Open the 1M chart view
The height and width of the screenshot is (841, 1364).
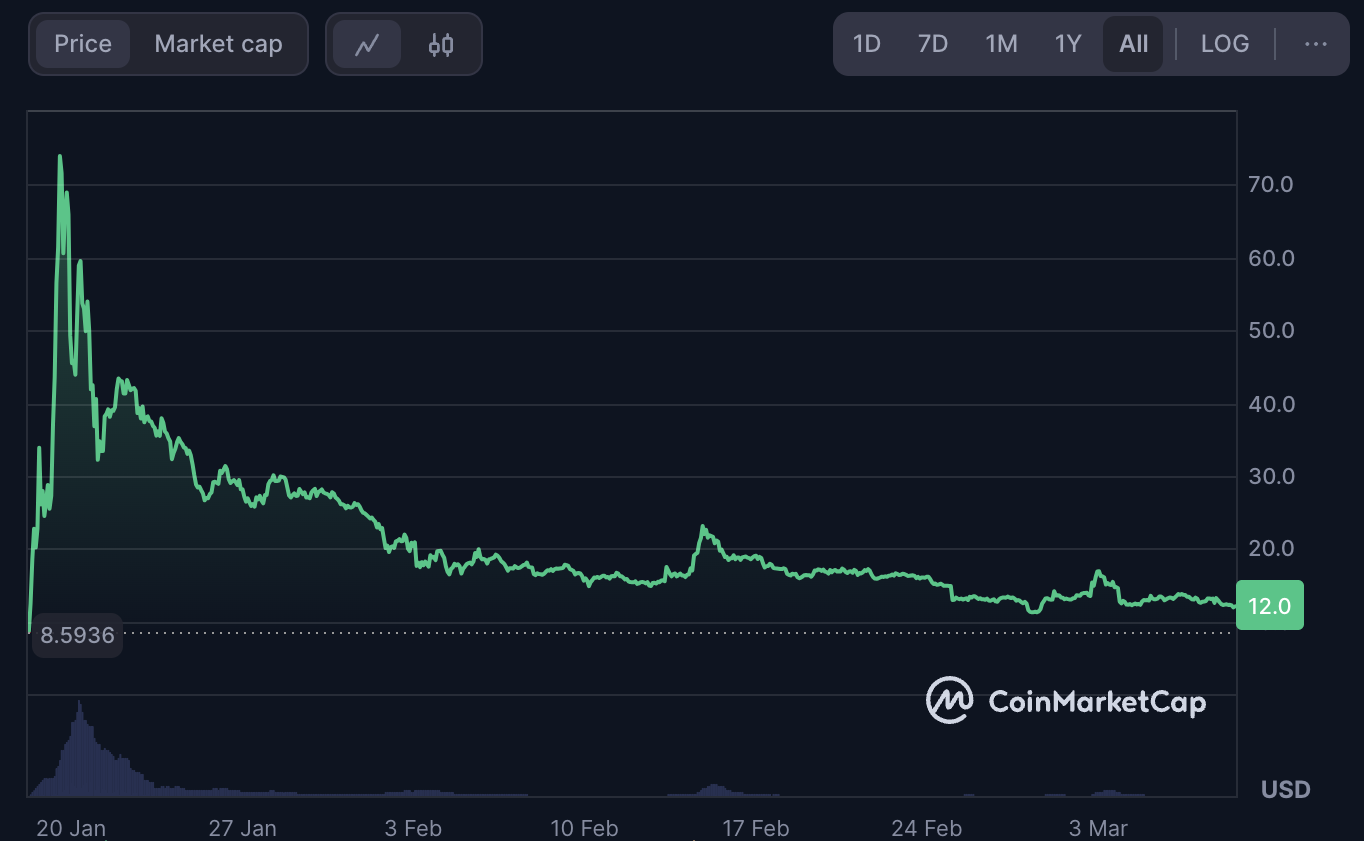pyautogui.click(x=1000, y=44)
